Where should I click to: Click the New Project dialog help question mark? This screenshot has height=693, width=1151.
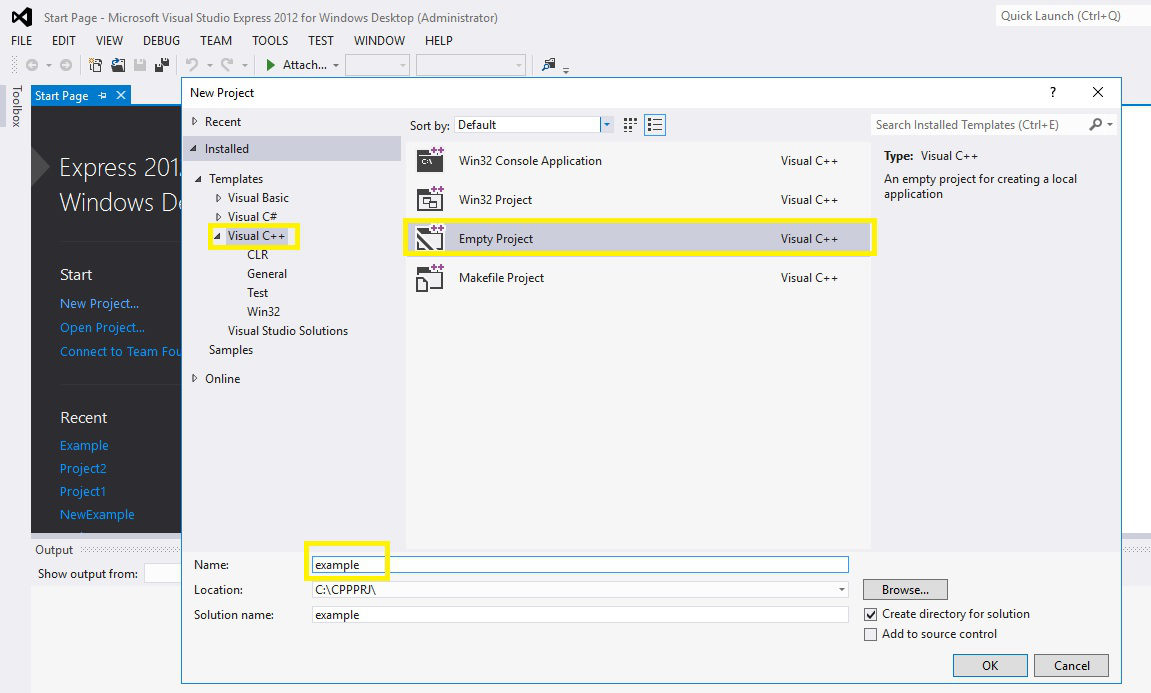(x=1053, y=92)
